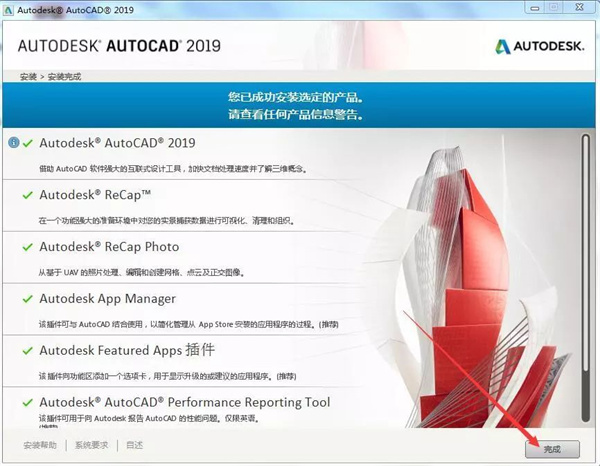Click the green checkmark next to Autodesk ReCap

(x=28, y=195)
